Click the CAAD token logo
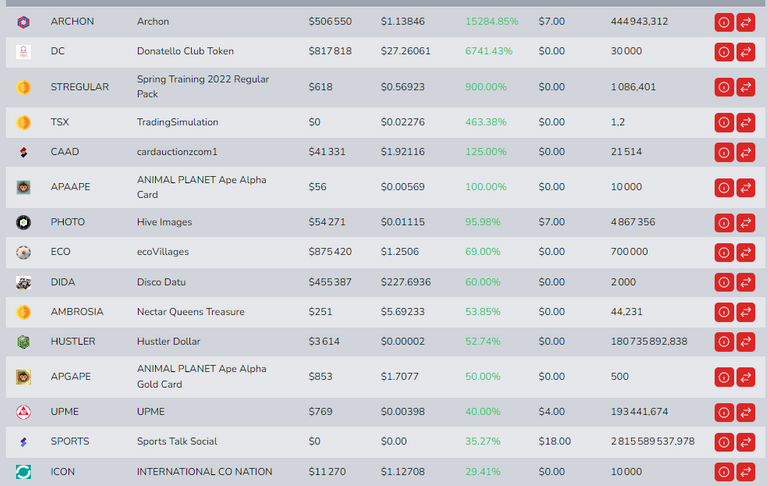This screenshot has height=486, width=768. tap(24, 152)
